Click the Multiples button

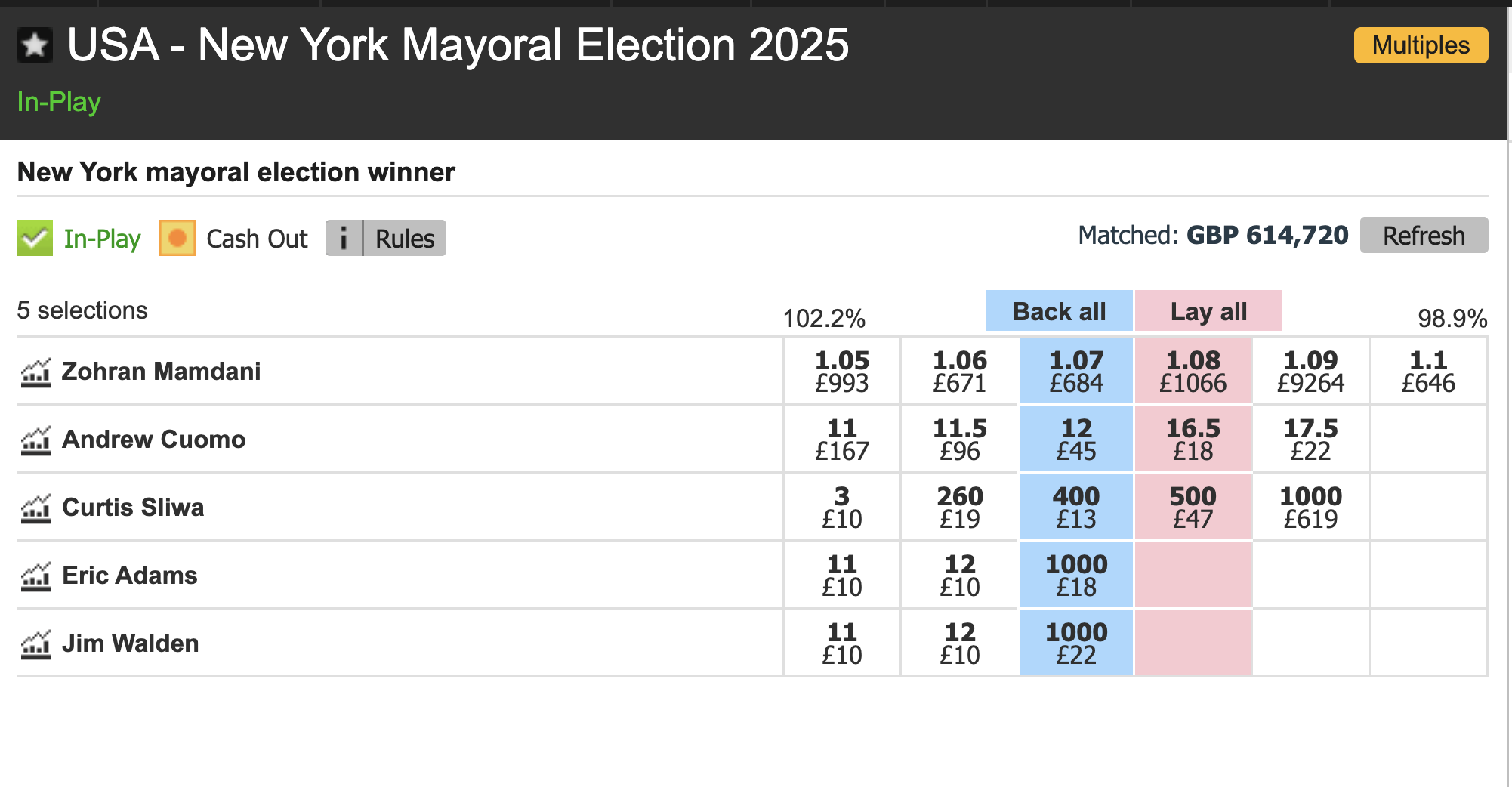point(1420,45)
